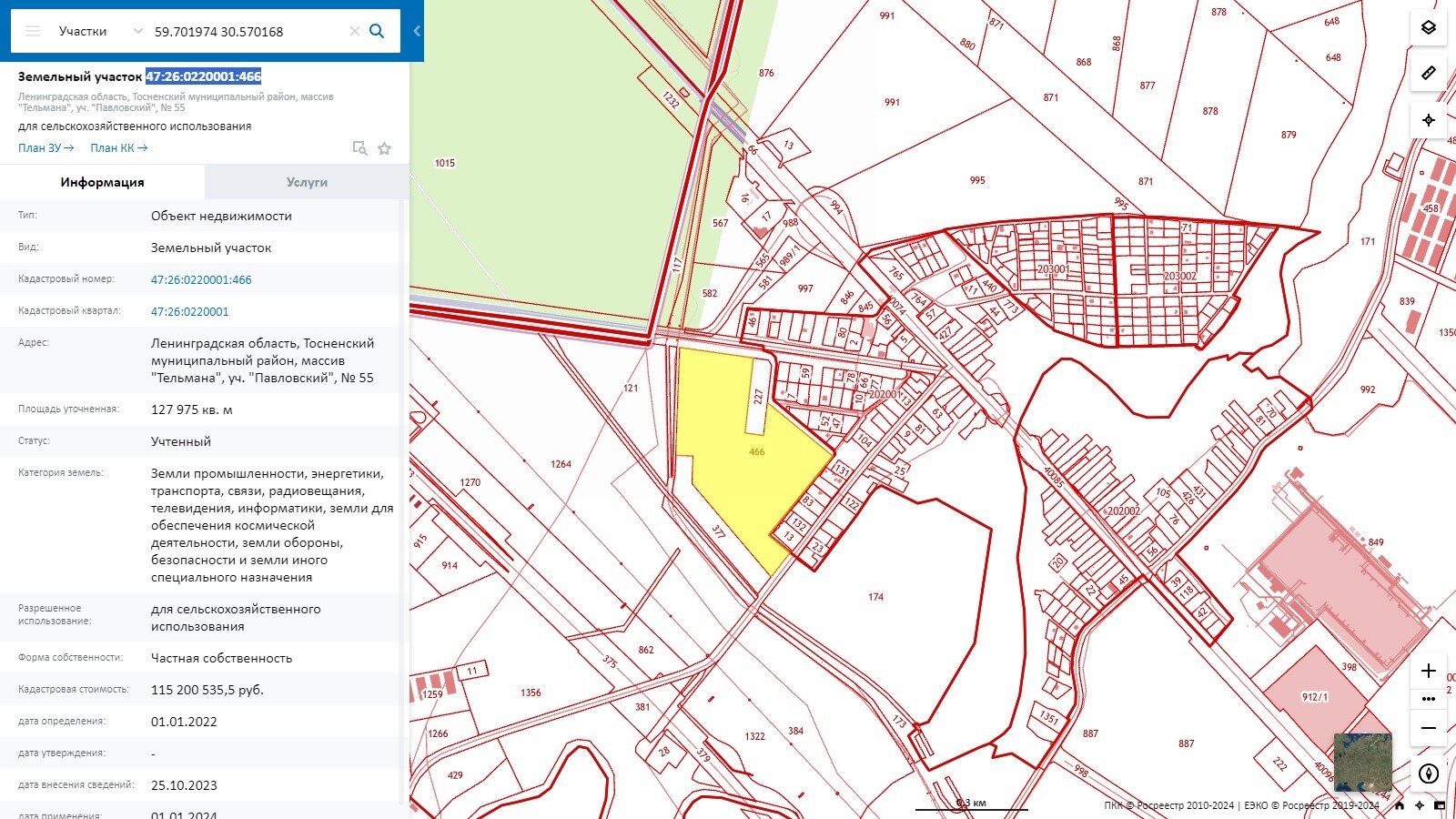
Task: Switch basemap via satellite thumbnail
Action: pyautogui.click(x=1362, y=762)
